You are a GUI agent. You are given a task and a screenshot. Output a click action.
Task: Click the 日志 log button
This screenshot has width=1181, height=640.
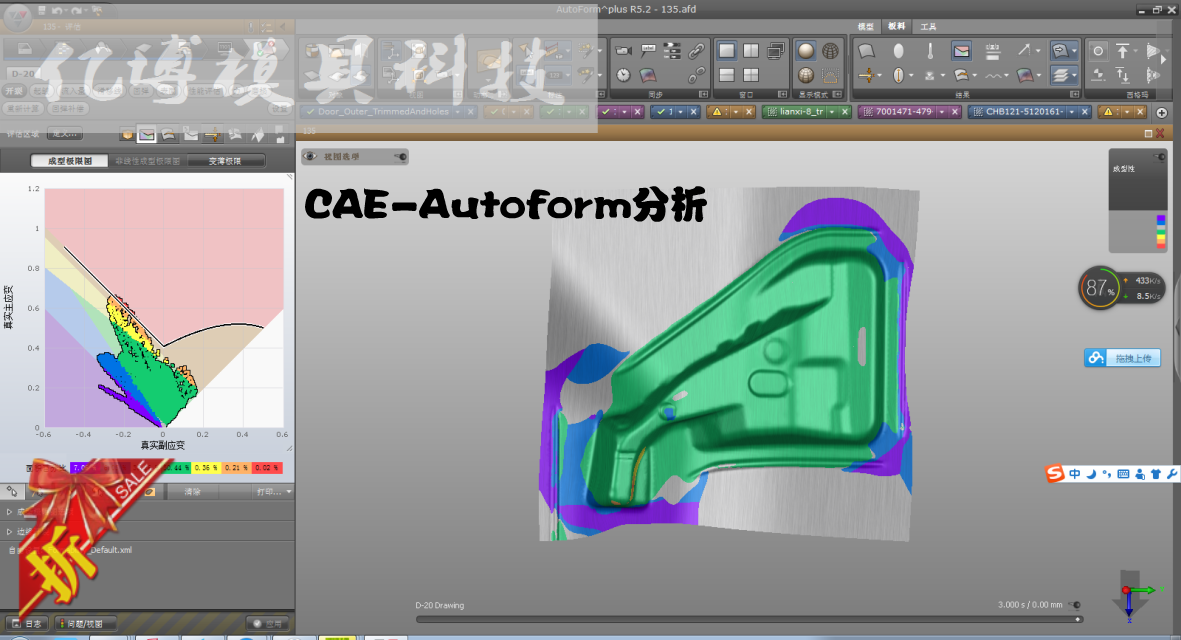(x=27, y=623)
